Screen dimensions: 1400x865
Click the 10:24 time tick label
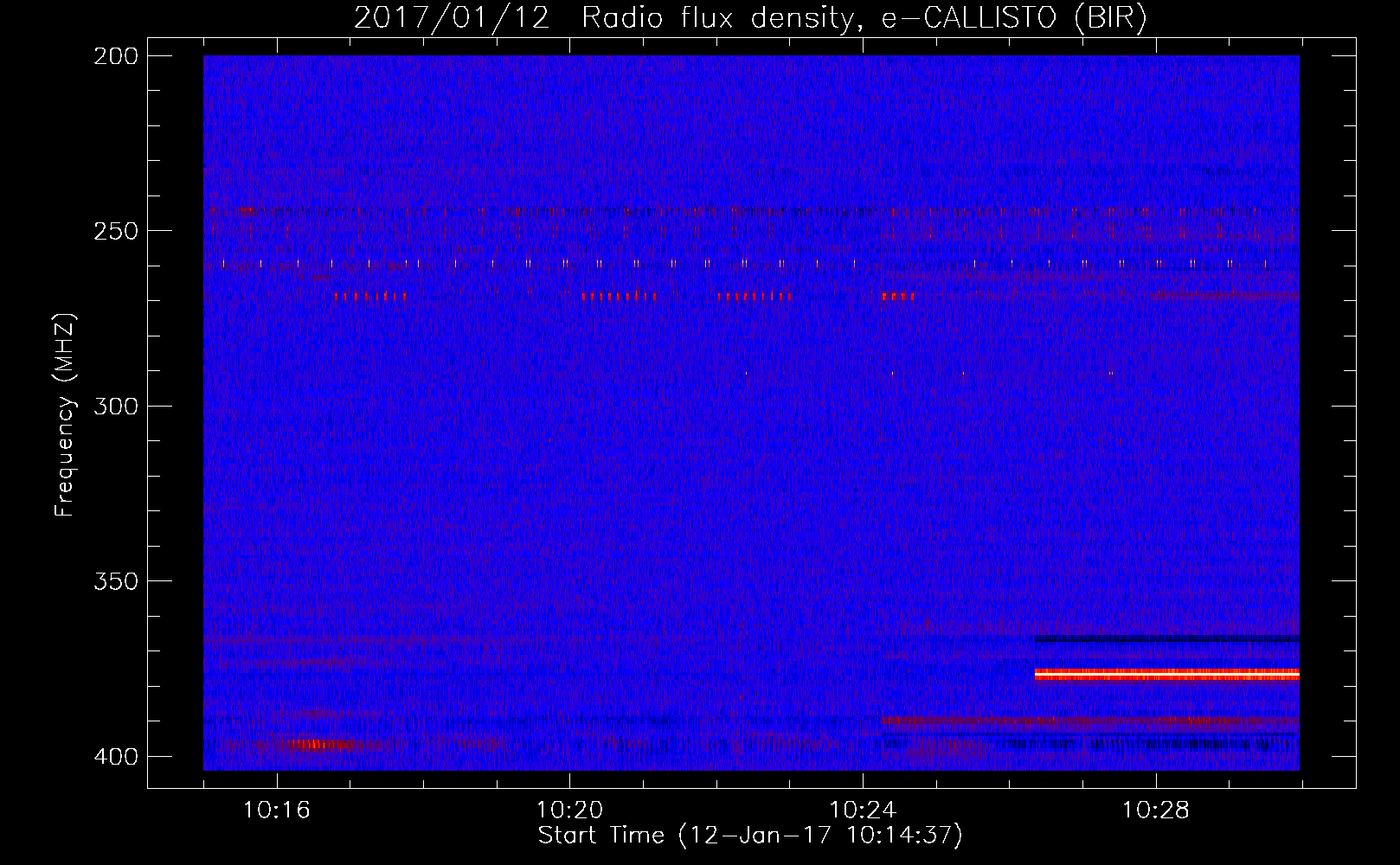863,811
